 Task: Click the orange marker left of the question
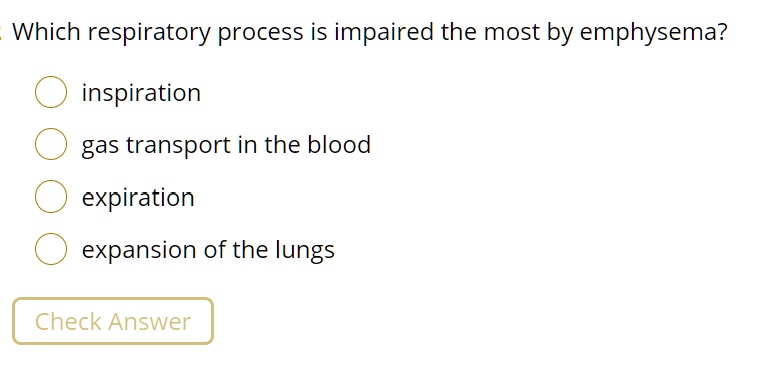coord(1,32)
